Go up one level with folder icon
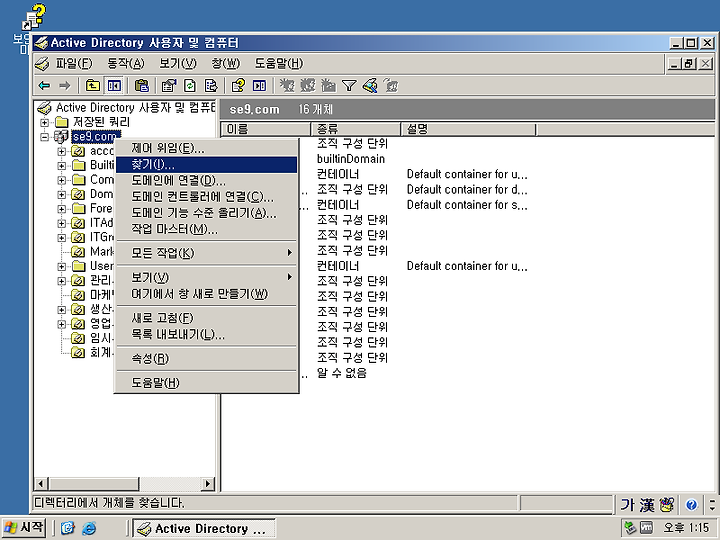This screenshot has height=540, width=720. tap(93, 85)
